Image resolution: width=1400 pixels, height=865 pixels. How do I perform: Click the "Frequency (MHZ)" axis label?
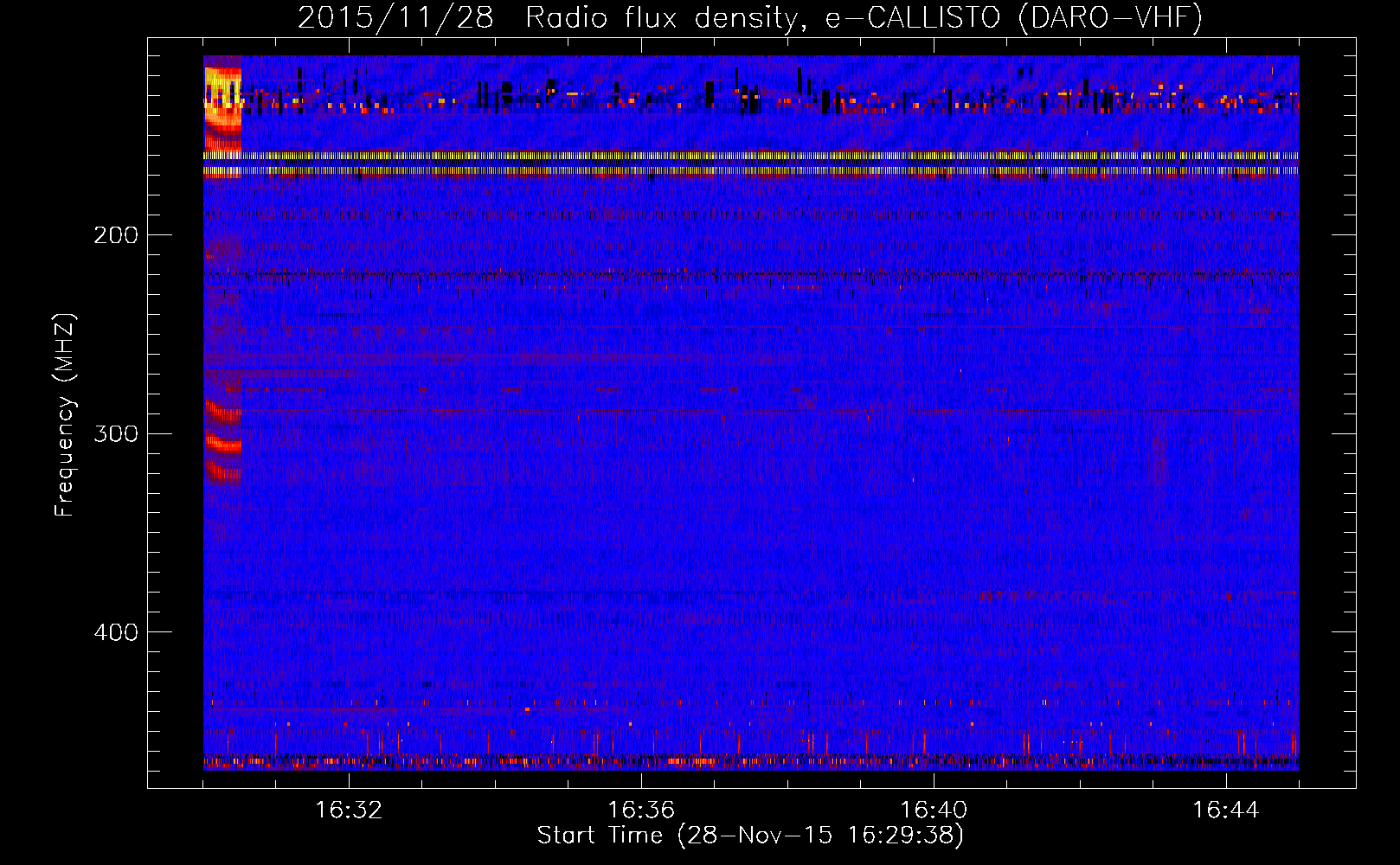point(65,414)
